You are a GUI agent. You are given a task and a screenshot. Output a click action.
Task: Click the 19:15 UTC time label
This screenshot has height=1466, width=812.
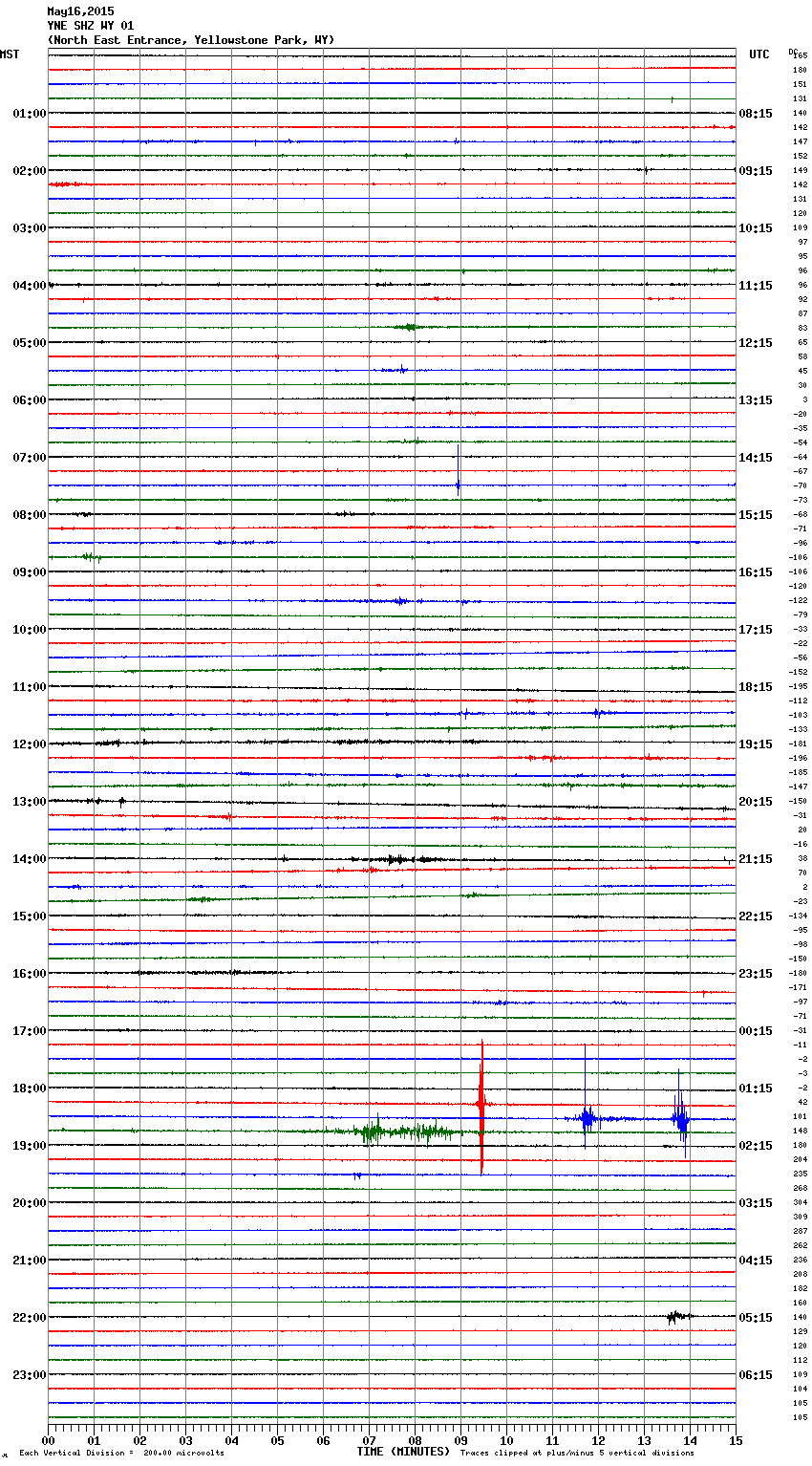pos(756,744)
